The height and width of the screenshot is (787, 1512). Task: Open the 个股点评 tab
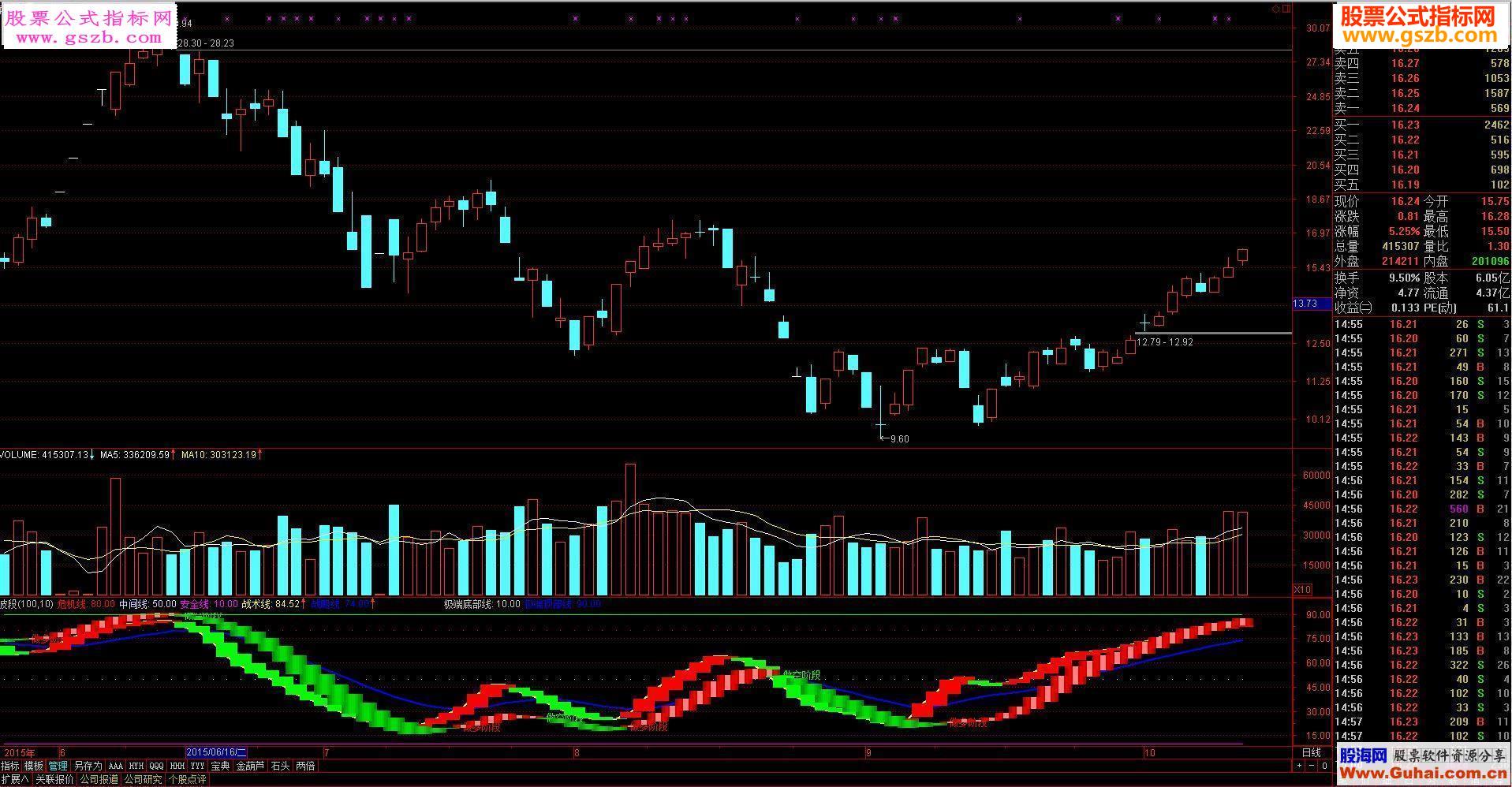click(187, 779)
